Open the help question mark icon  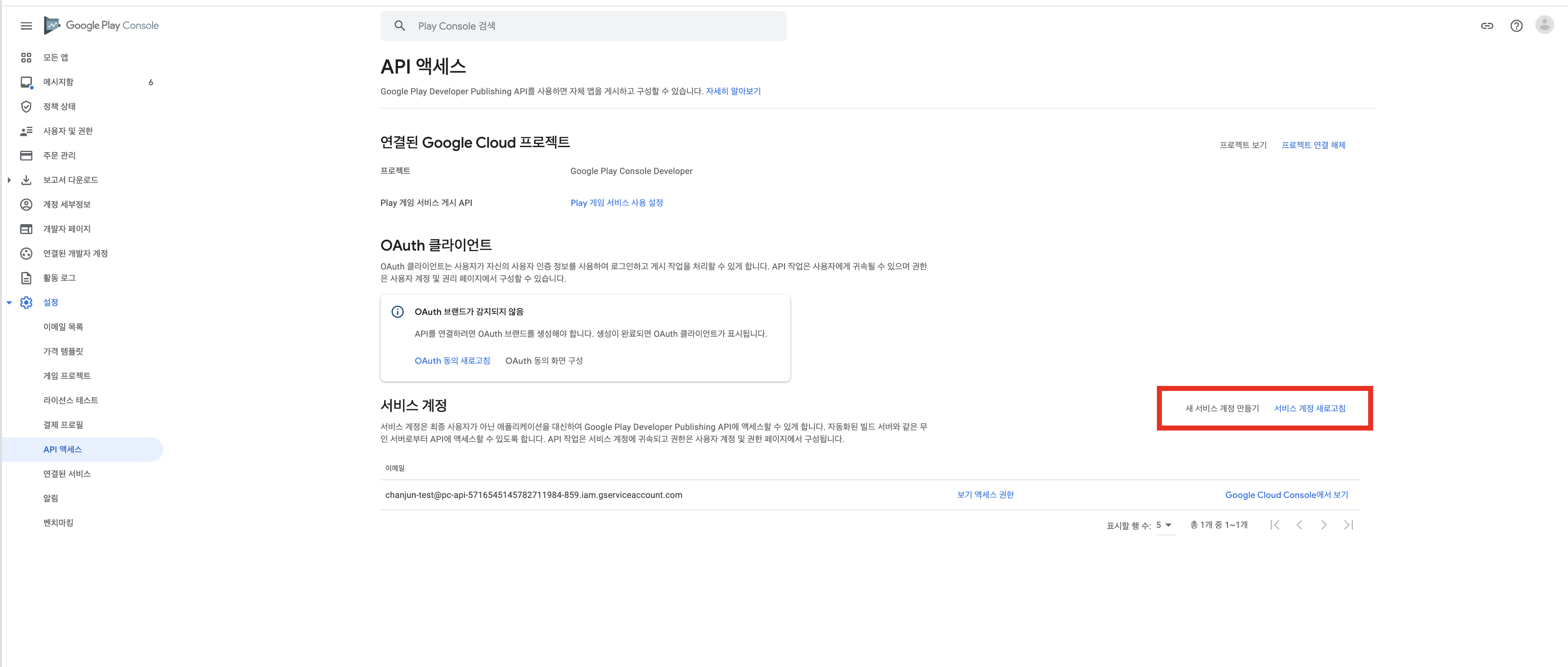tap(1516, 26)
